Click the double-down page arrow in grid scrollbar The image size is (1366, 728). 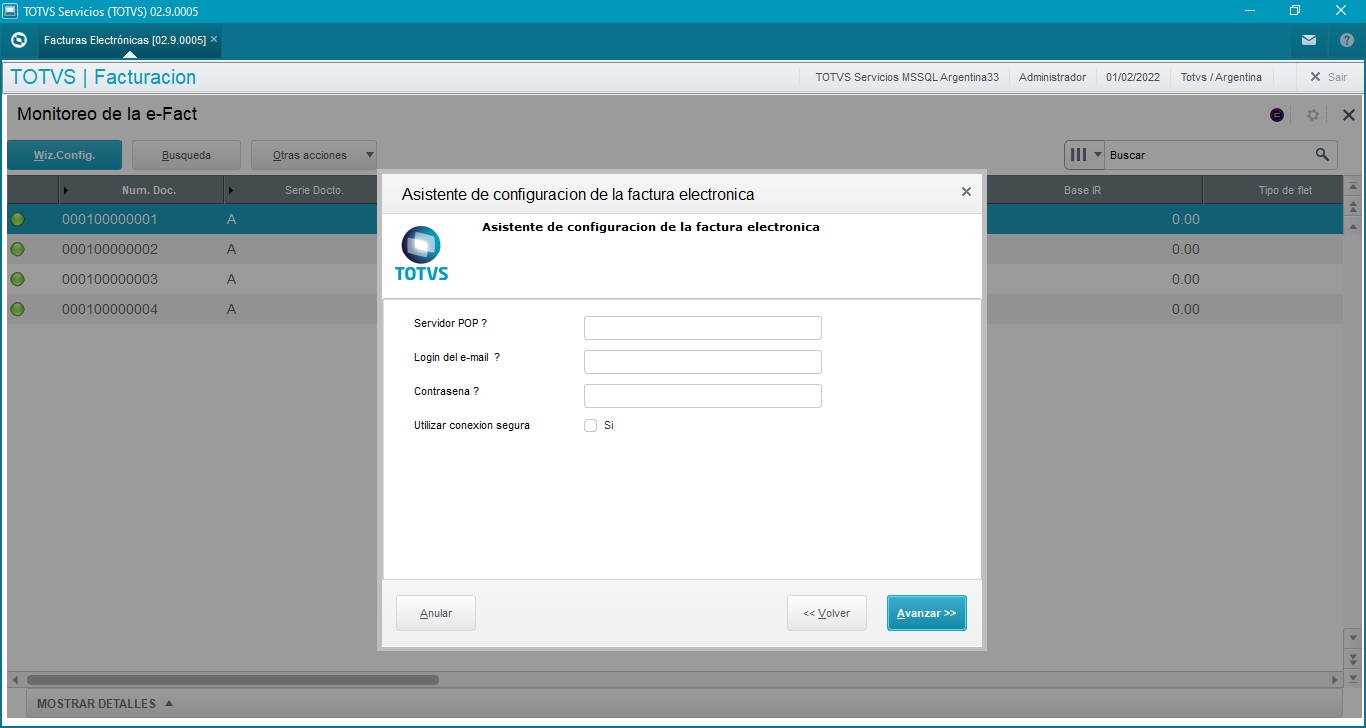(x=1353, y=657)
